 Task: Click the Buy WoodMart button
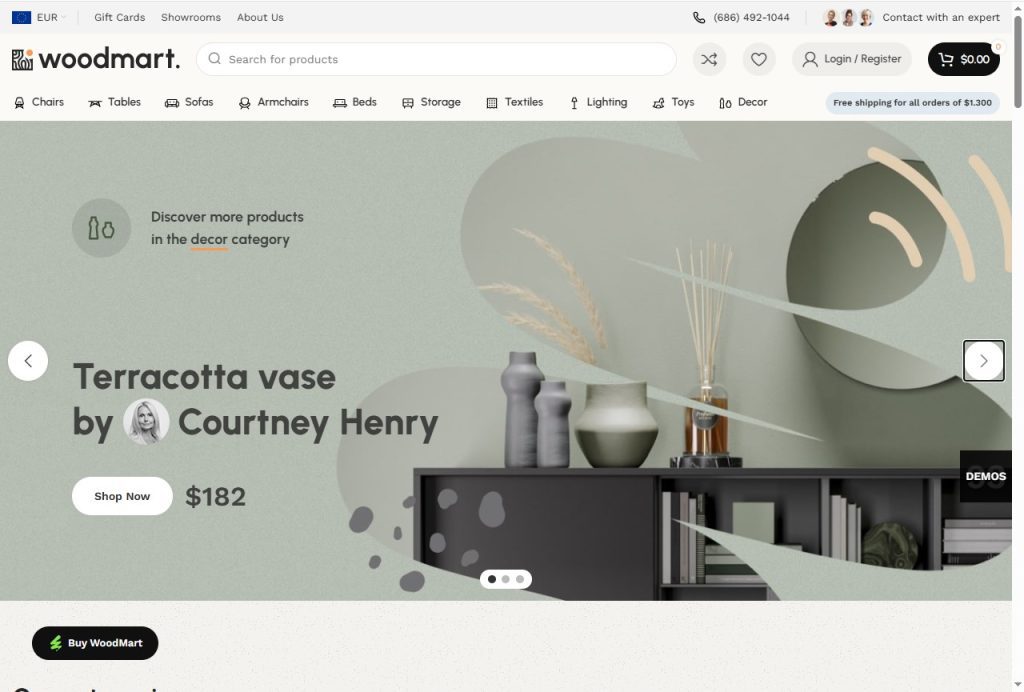95,643
